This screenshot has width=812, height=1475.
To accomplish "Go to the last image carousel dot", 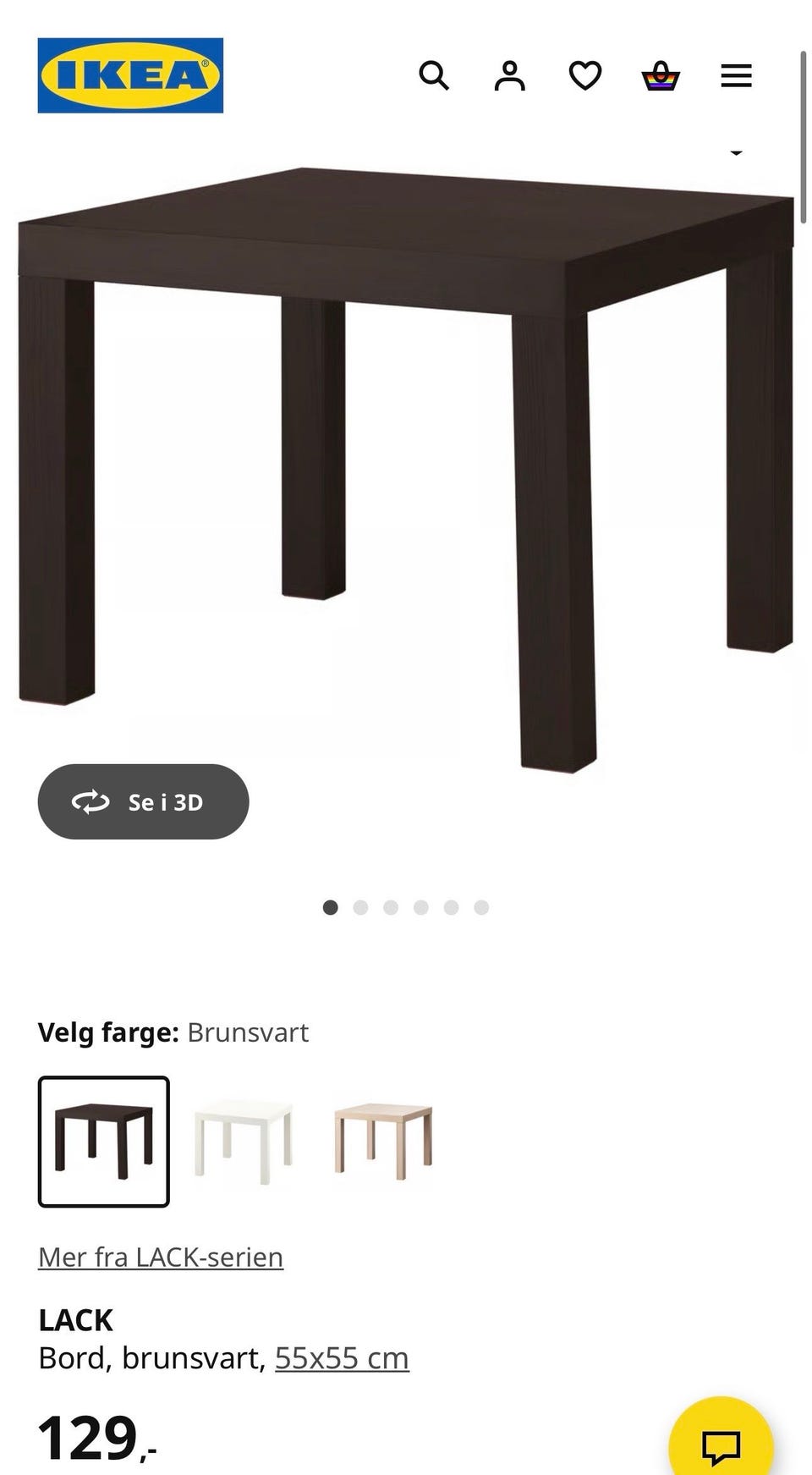I will point(481,907).
